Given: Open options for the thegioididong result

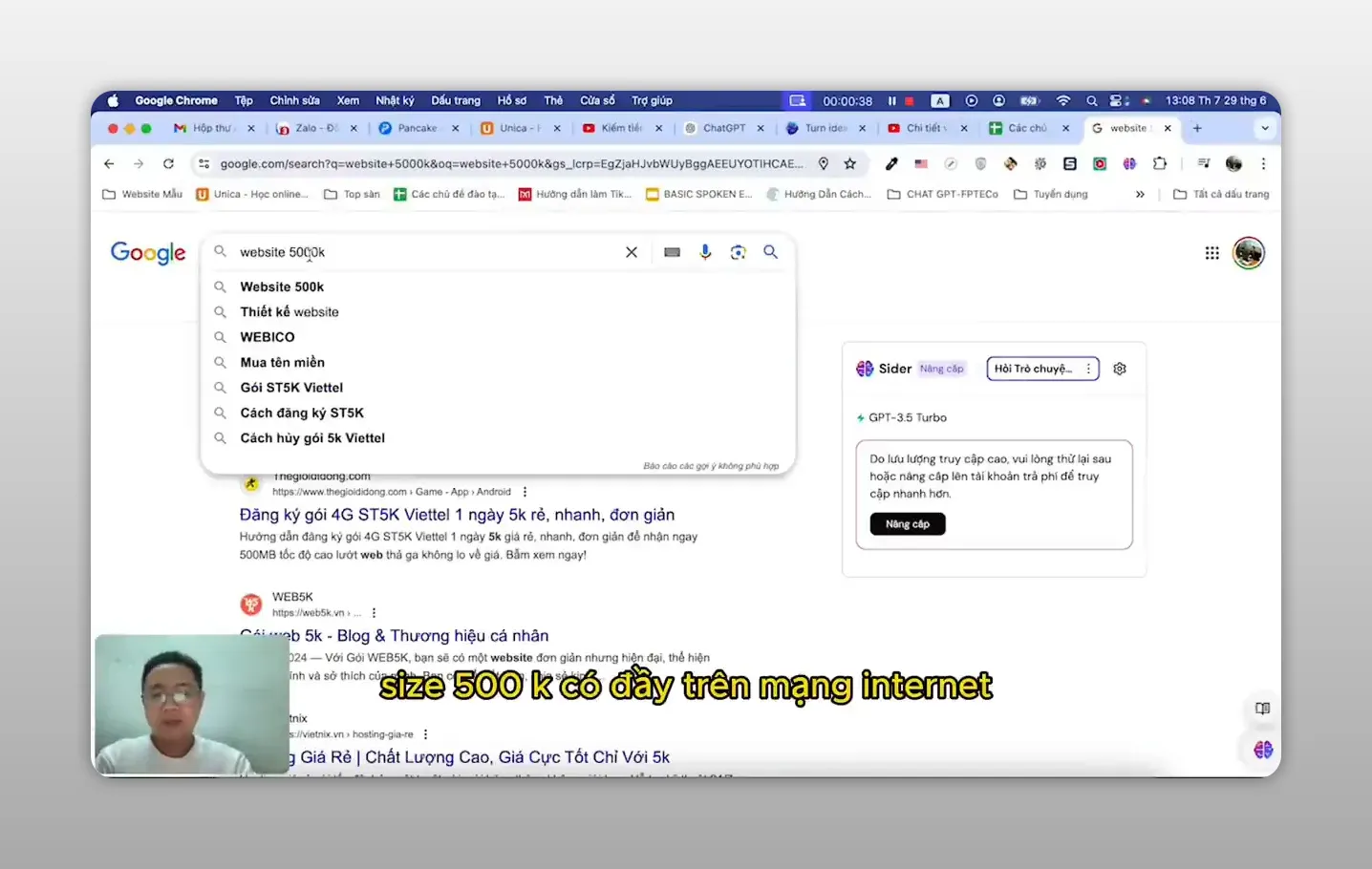Looking at the screenshot, I should (x=525, y=492).
